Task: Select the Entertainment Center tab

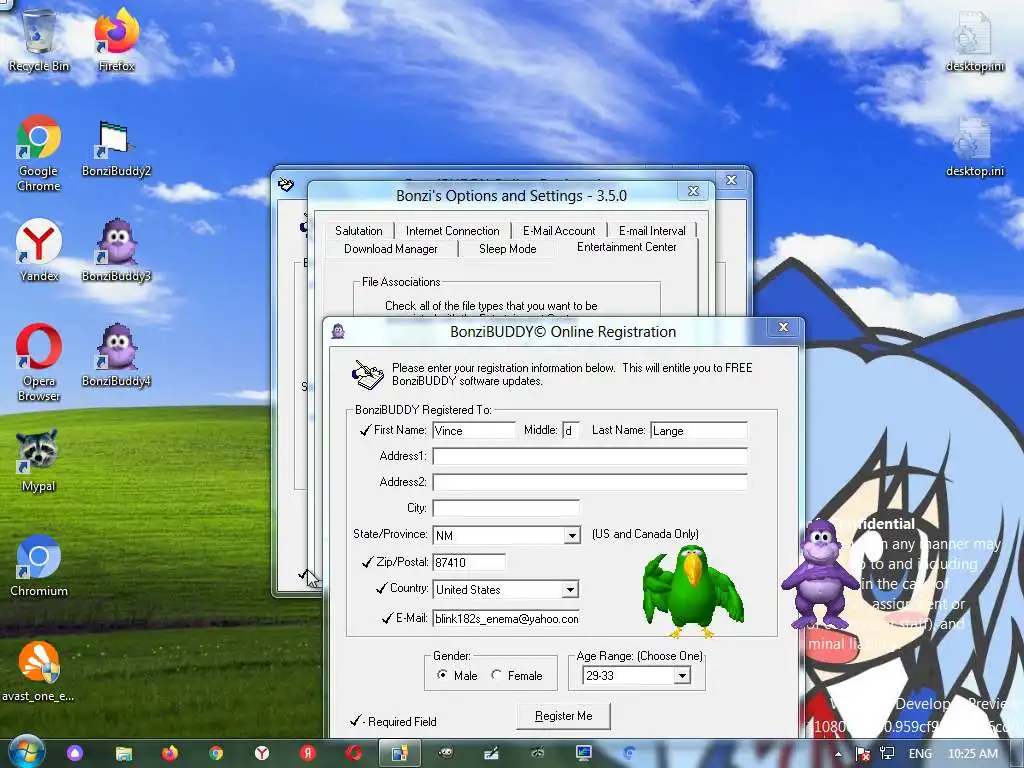Action: pyautogui.click(x=626, y=247)
